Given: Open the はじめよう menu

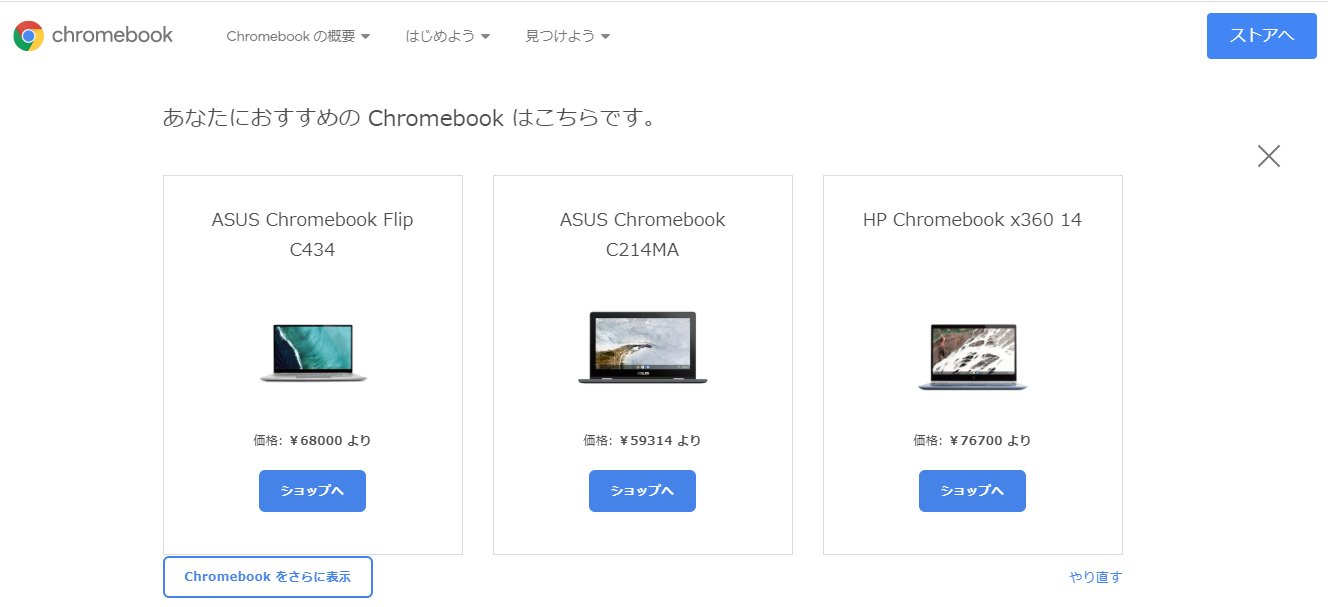Looking at the screenshot, I should coord(440,36).
